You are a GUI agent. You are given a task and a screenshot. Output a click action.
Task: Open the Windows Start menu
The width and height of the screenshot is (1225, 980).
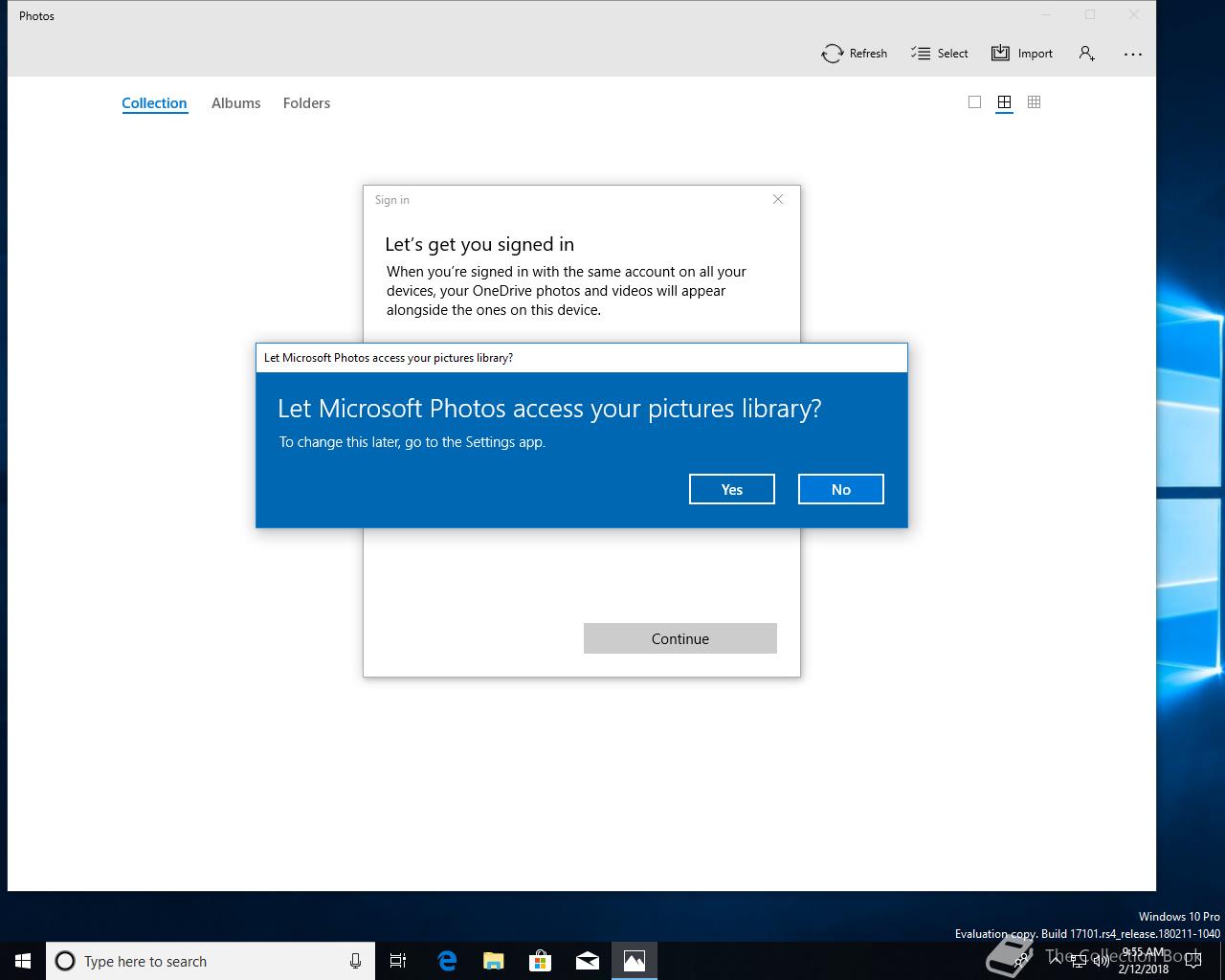click(23, 961)
